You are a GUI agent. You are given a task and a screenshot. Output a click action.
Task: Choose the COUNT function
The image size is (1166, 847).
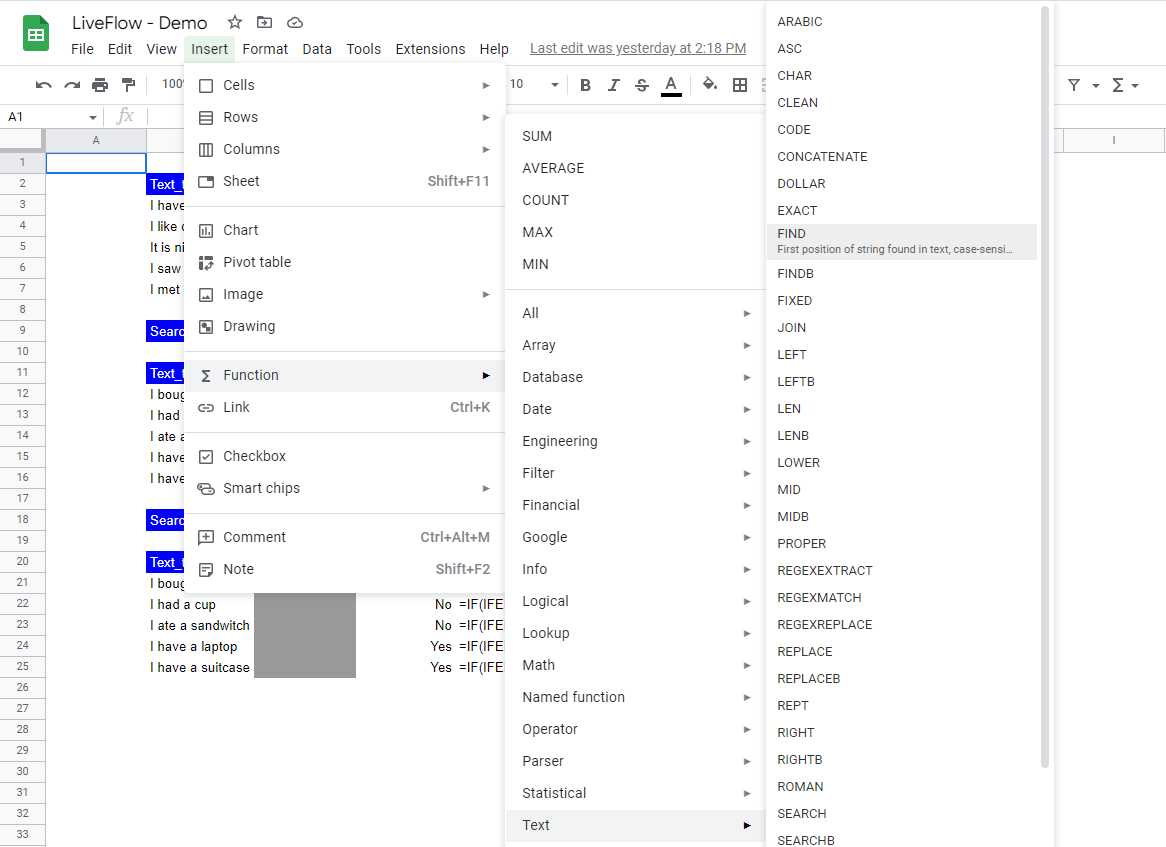point(636,201)
